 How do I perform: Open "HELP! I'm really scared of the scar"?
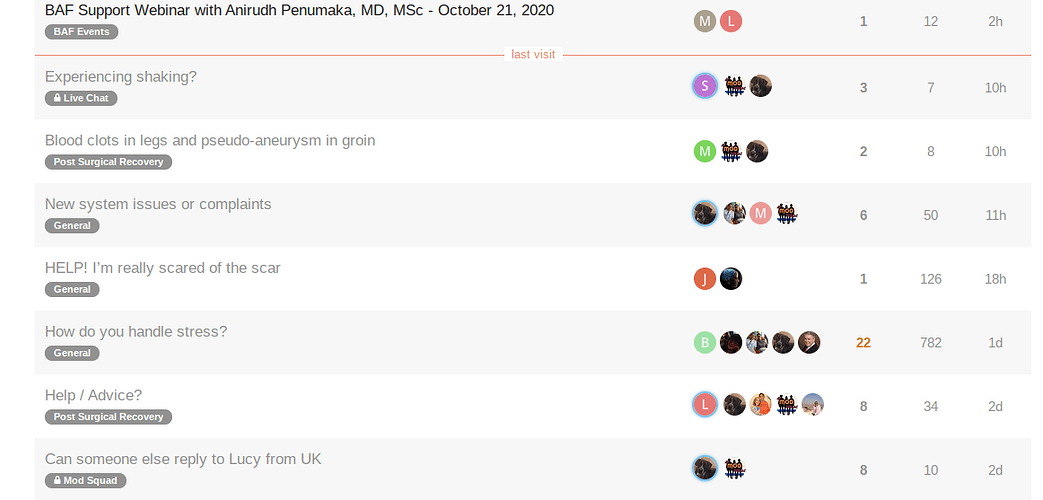tap(163, 268)
